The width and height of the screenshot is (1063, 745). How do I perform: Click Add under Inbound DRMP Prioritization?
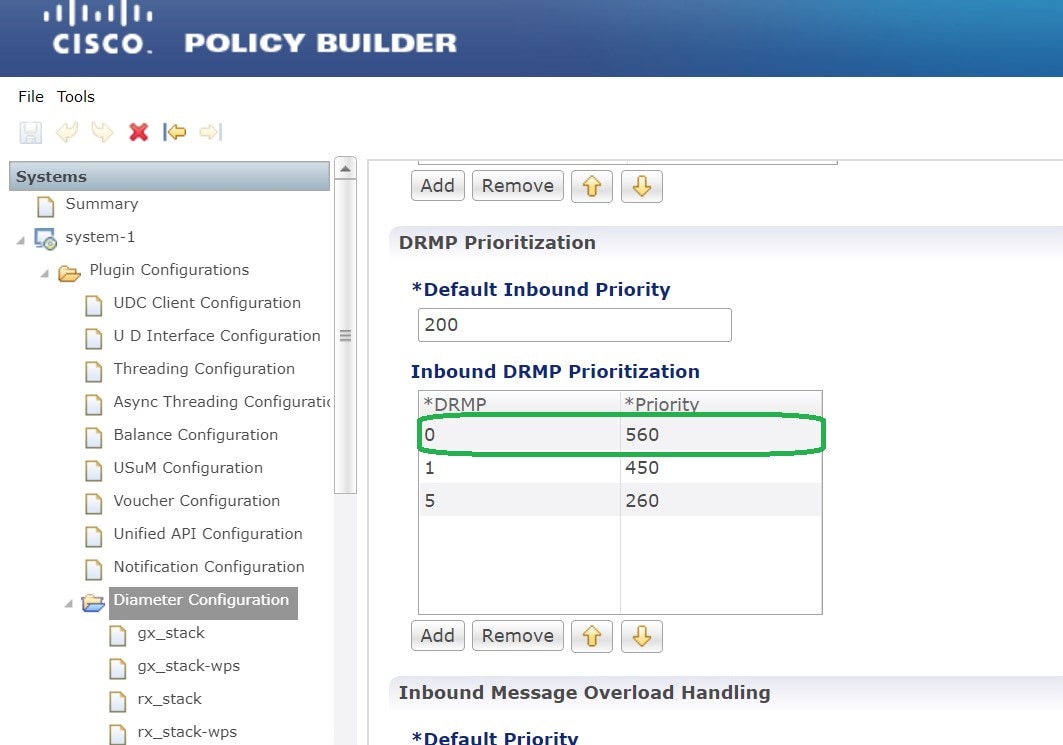pyautogui.click(x=437, y=636)
